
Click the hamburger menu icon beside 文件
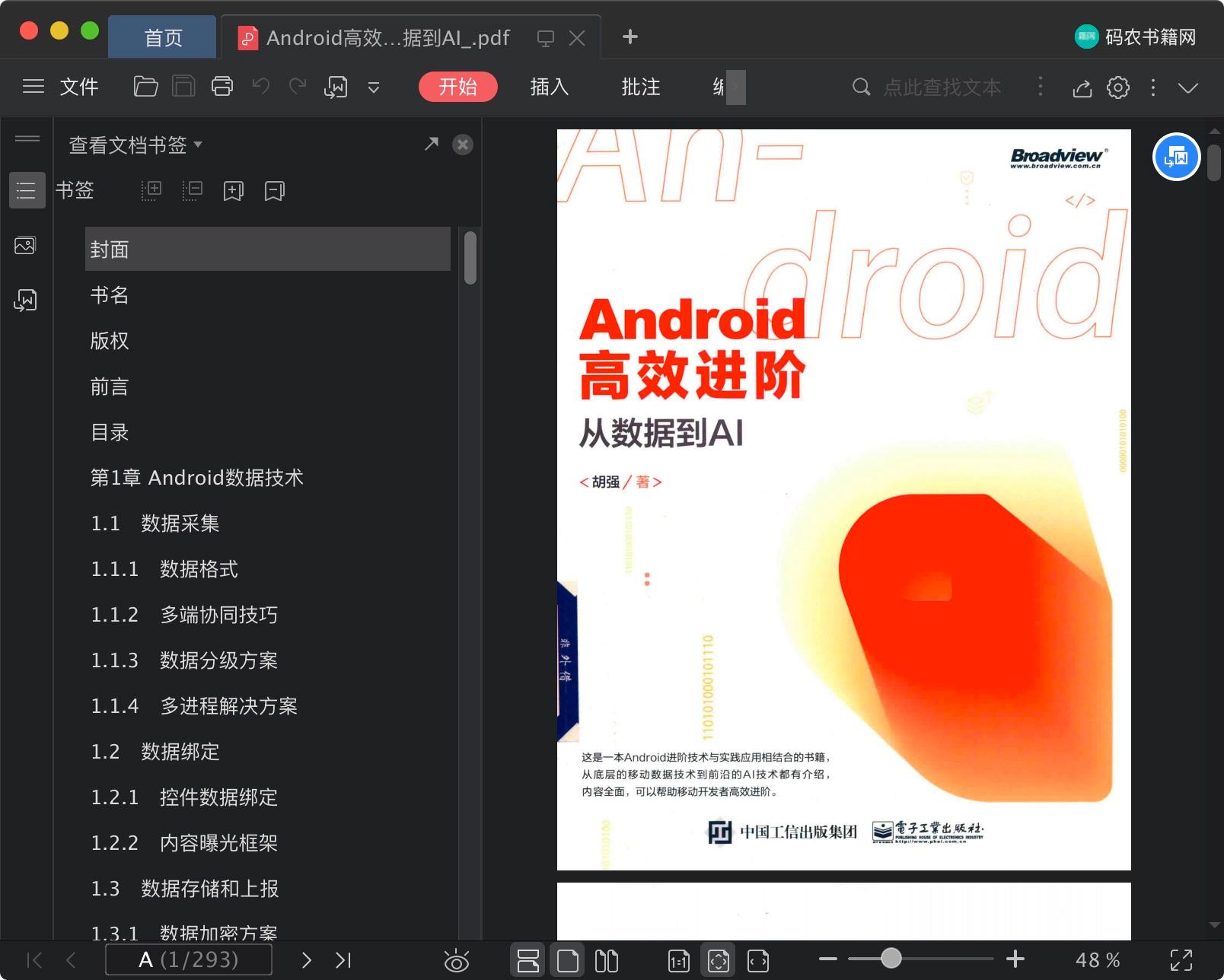pyautogui.click(x=33, y=87)
